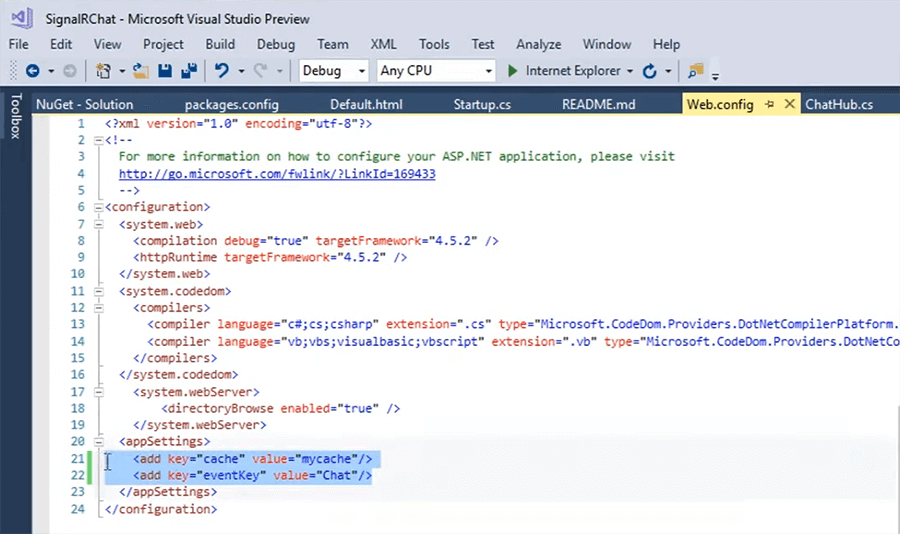The height and width of the screenshot is (534, 900).
Task: Open the XML menu
Action: 383,44
